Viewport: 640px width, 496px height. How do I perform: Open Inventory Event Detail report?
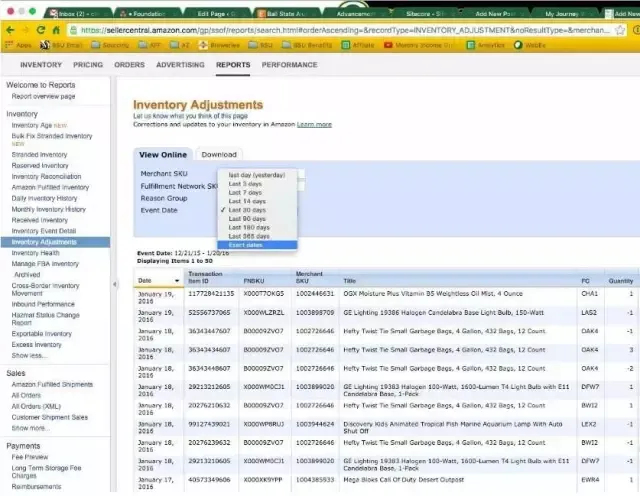44,231
